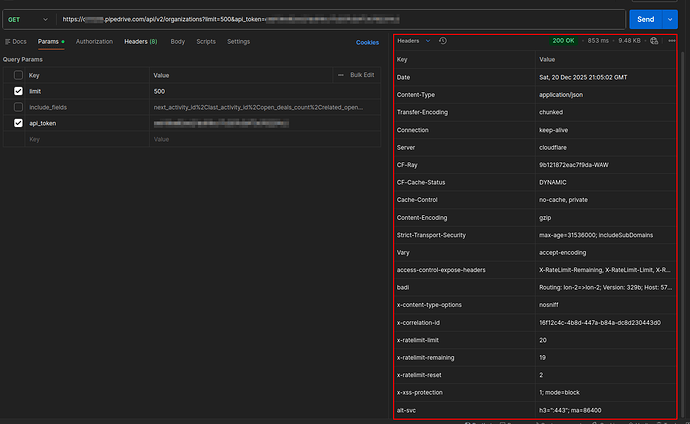This screenshot has width=690, height=424.
Task: Open the response history clock icon
Action: (443, 41)
